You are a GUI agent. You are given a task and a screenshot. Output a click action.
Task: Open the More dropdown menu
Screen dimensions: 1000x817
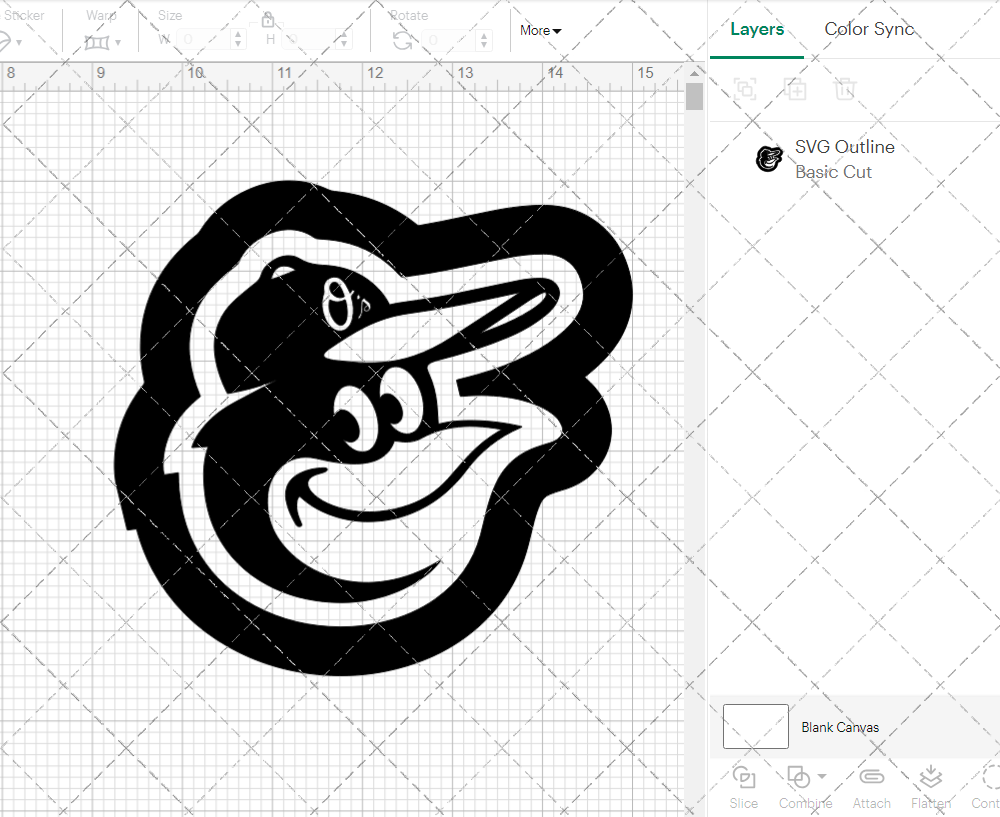click(x=540, y=31)
